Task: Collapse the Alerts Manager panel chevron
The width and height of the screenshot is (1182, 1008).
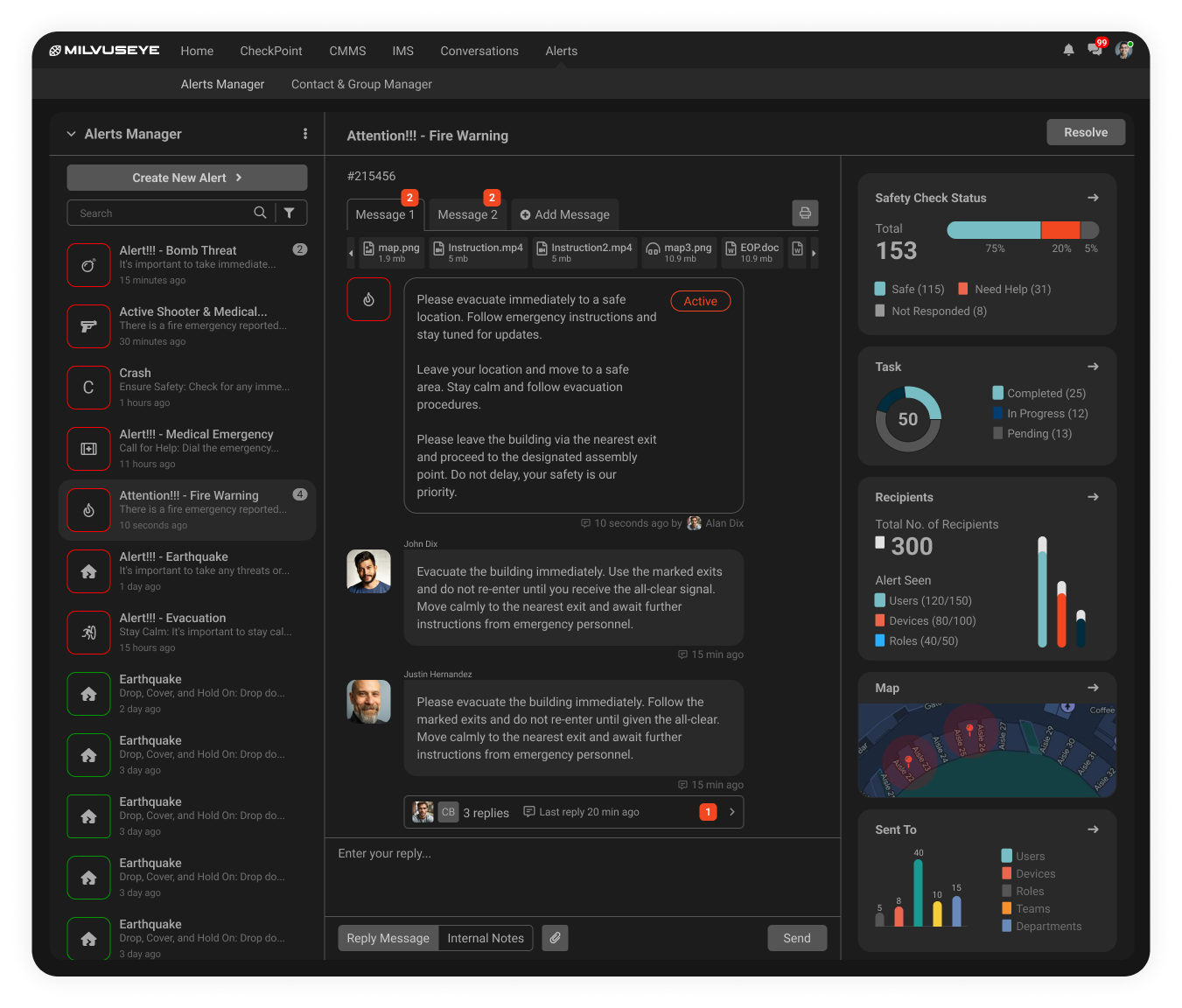Action: [72, 134]
